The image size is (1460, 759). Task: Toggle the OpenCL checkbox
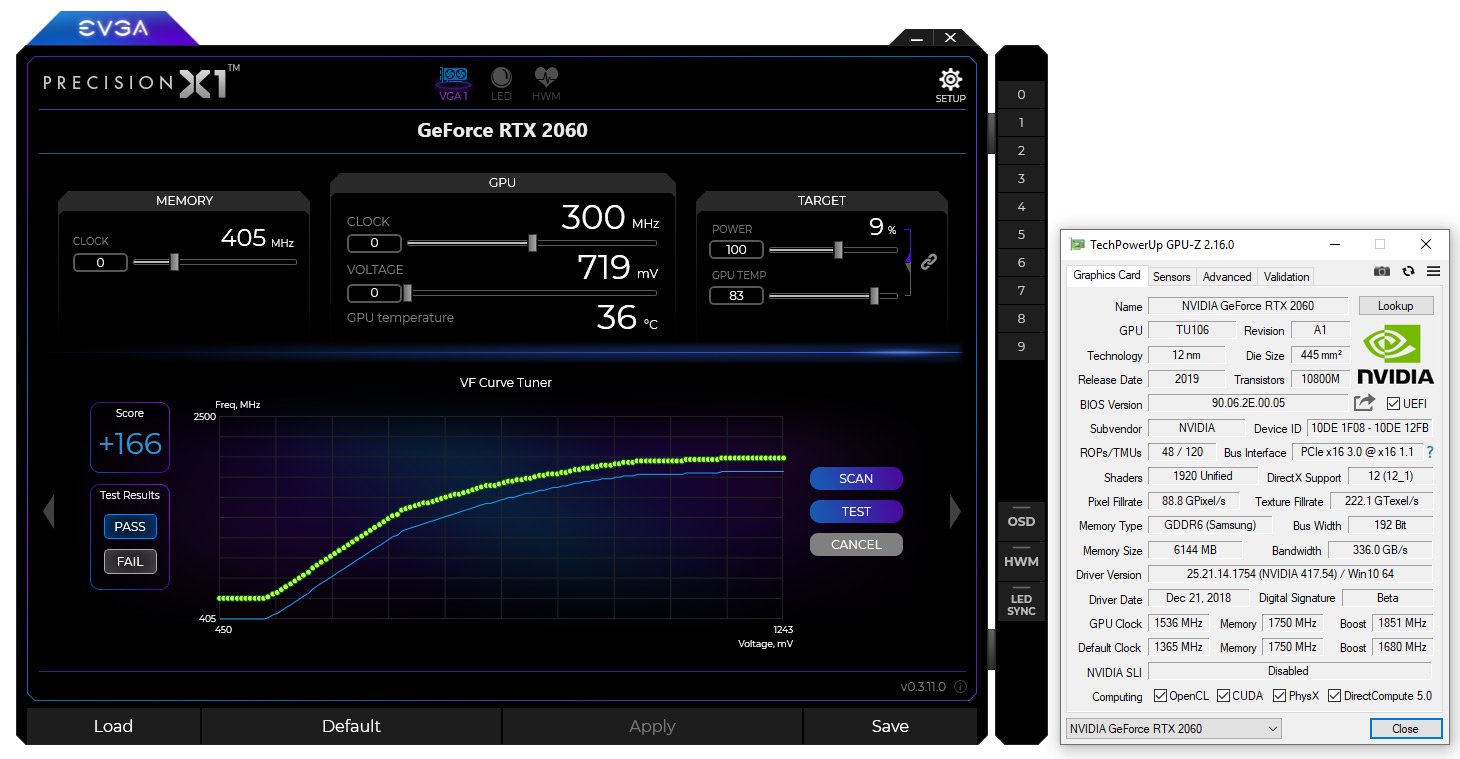(x=1160, y=696)
